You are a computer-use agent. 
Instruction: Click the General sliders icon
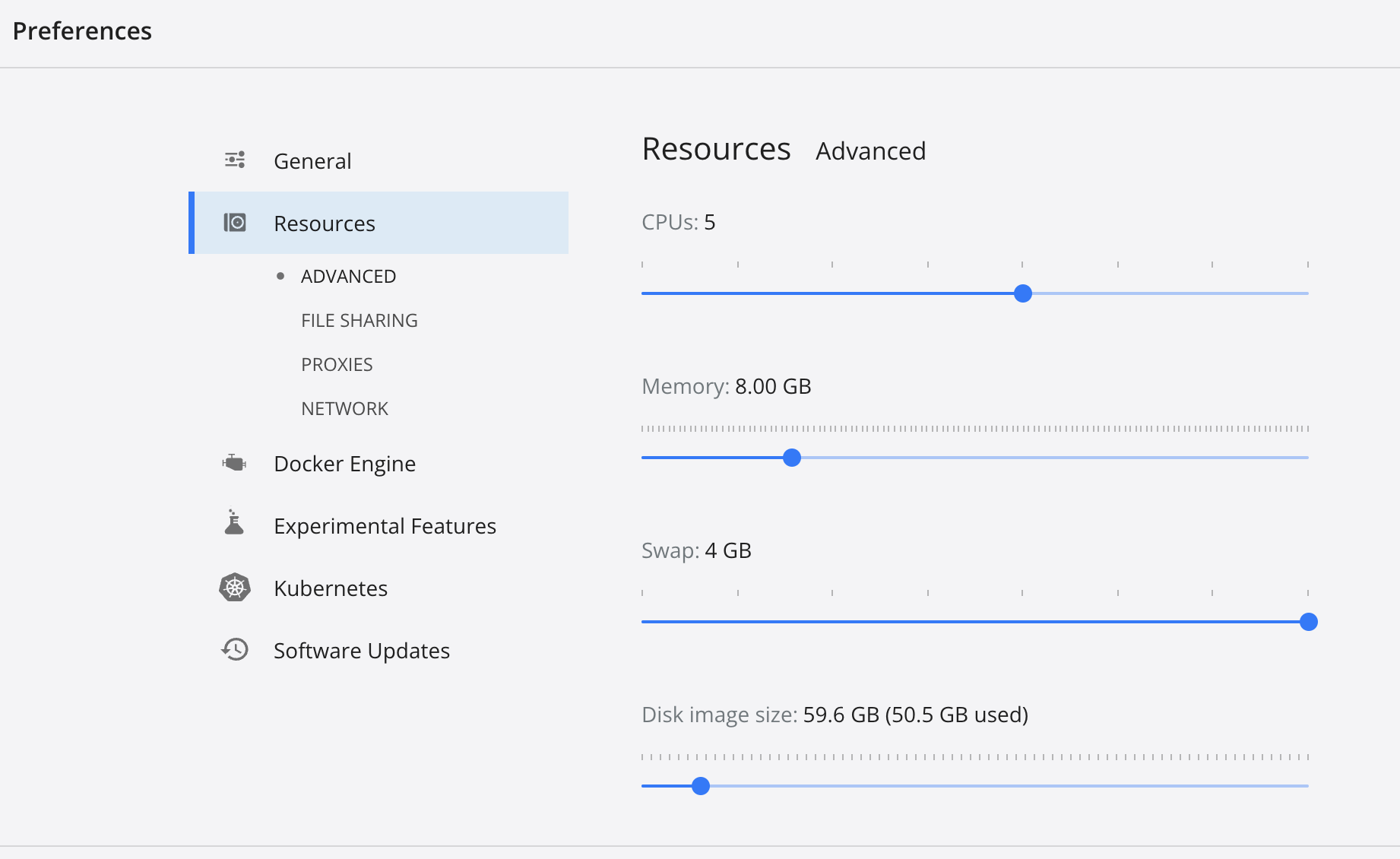[x=235, y=160]
